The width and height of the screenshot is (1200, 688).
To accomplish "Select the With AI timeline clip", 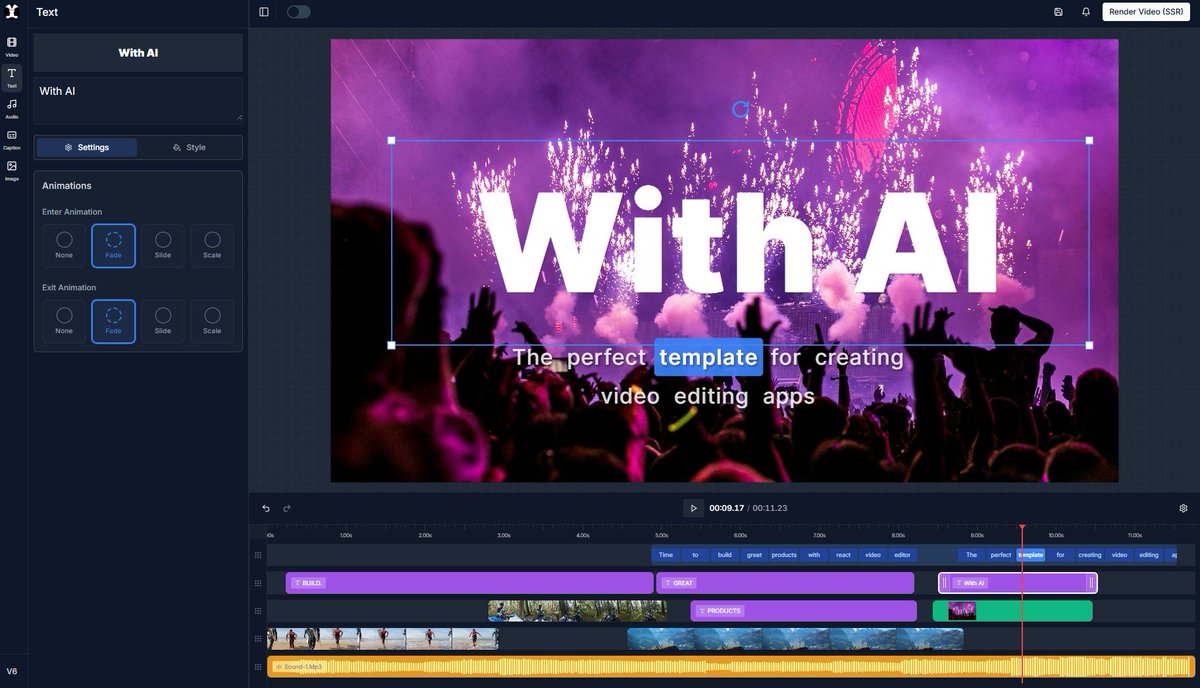I will point(1017,583).
